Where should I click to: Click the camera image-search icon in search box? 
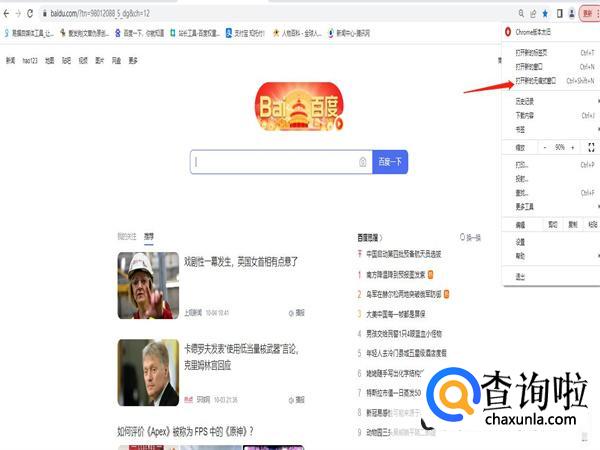[x=363, y=162]
